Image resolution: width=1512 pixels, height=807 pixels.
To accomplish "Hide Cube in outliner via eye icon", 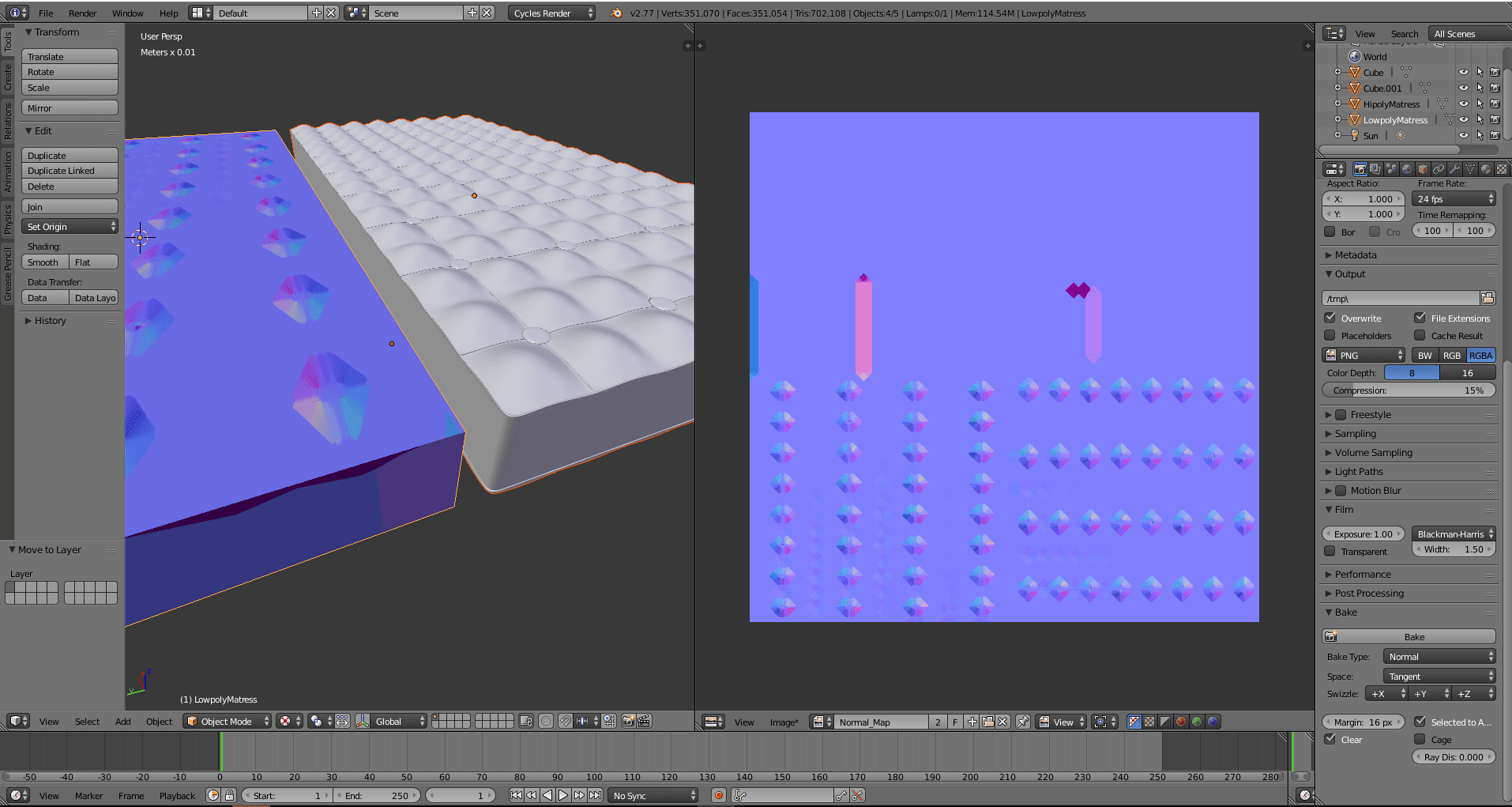I will tap(1464, 72).
